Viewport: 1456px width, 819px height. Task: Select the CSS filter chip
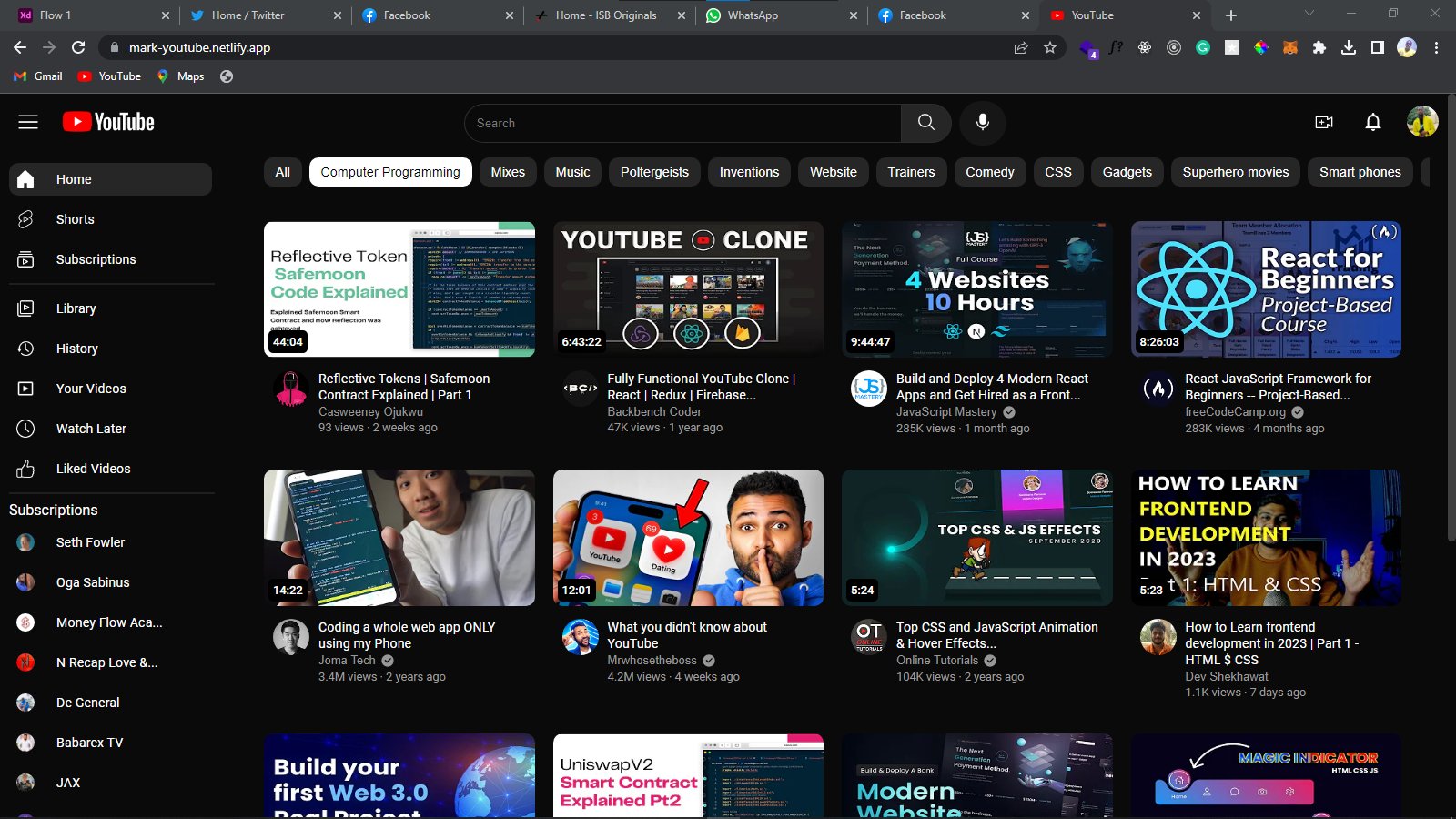click(1058, 172)
